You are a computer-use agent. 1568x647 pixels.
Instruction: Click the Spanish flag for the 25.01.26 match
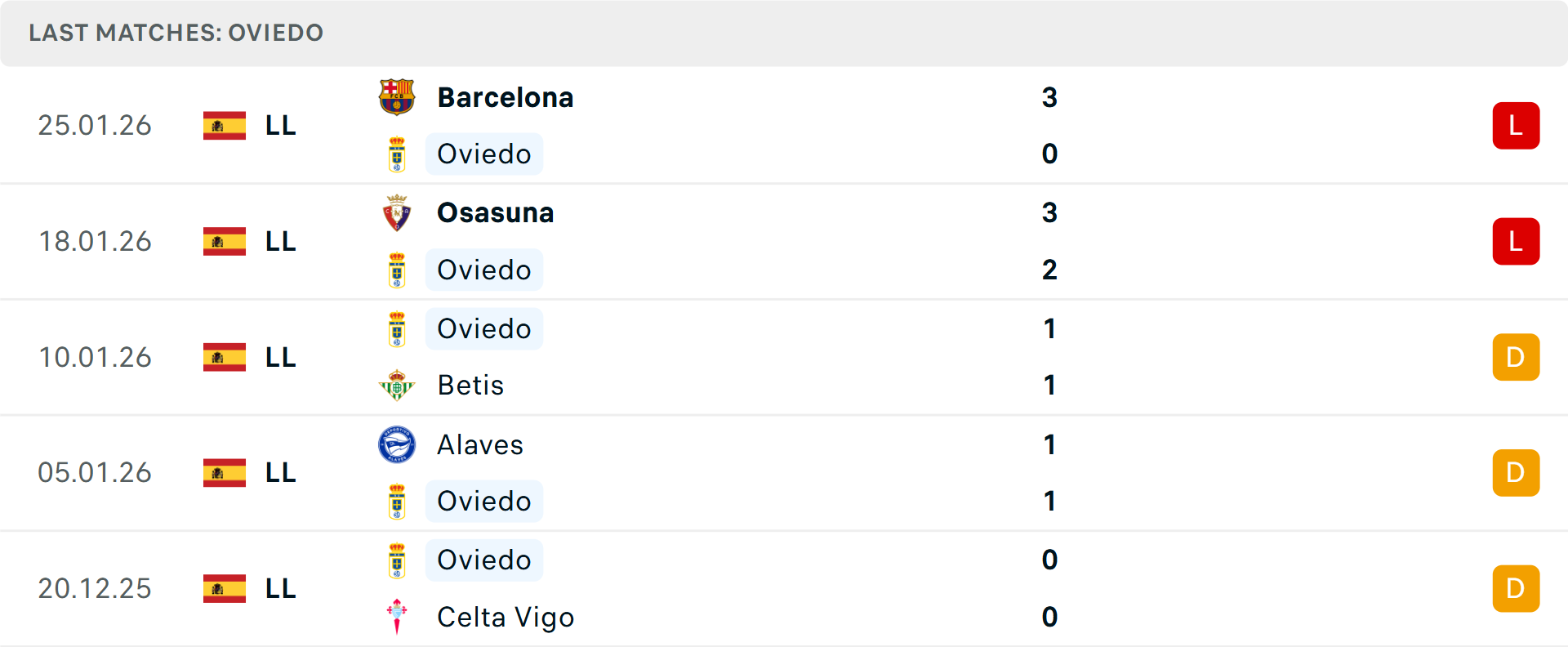pyautogui.click(x=224, y=125)
